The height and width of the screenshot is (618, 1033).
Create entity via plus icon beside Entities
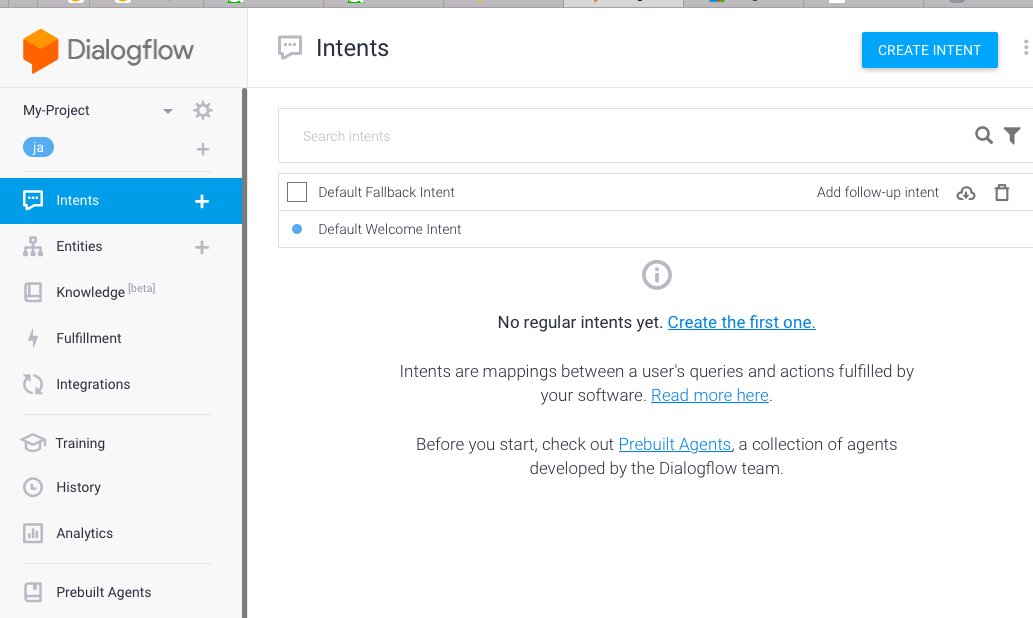(202, 248)
